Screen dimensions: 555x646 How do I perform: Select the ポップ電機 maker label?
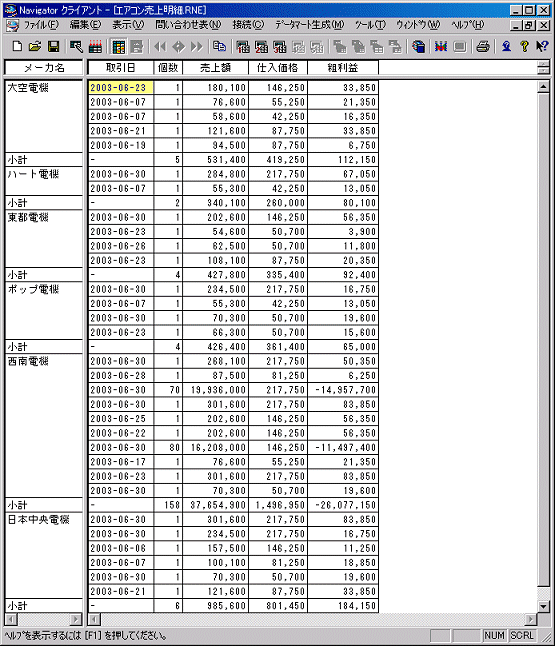tap(33, 289)
